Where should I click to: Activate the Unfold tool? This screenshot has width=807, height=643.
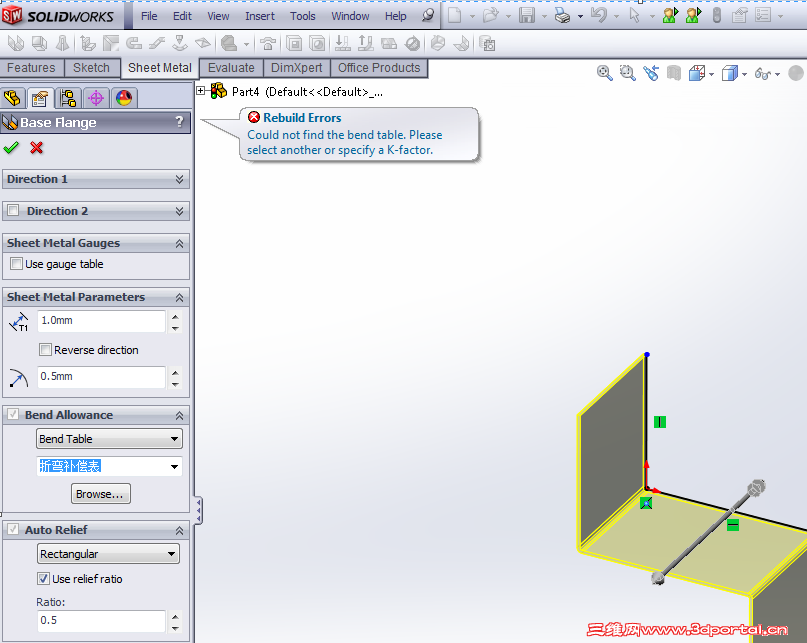[x=342, y=44]
